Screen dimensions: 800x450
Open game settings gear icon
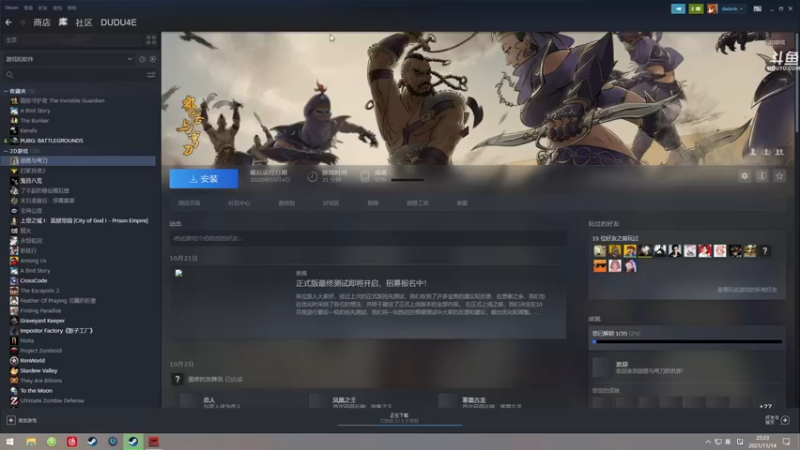point(744,176)
